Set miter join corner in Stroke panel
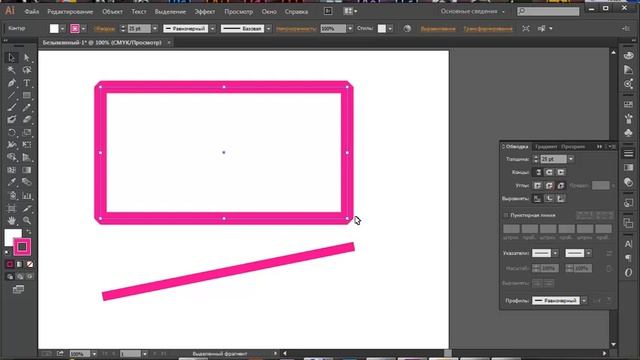This screenshot has height=360, width=640. 538,186
